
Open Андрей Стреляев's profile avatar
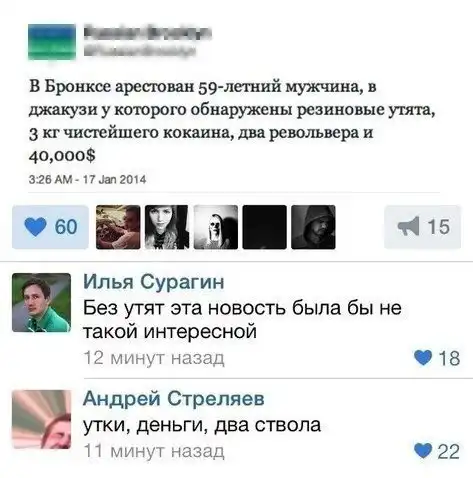point(42,419)
